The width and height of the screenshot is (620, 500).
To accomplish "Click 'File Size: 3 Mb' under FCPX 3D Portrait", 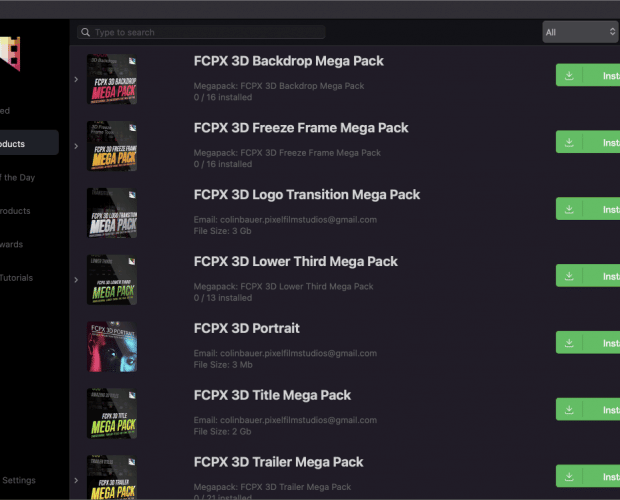I will [x=223, y=364].
